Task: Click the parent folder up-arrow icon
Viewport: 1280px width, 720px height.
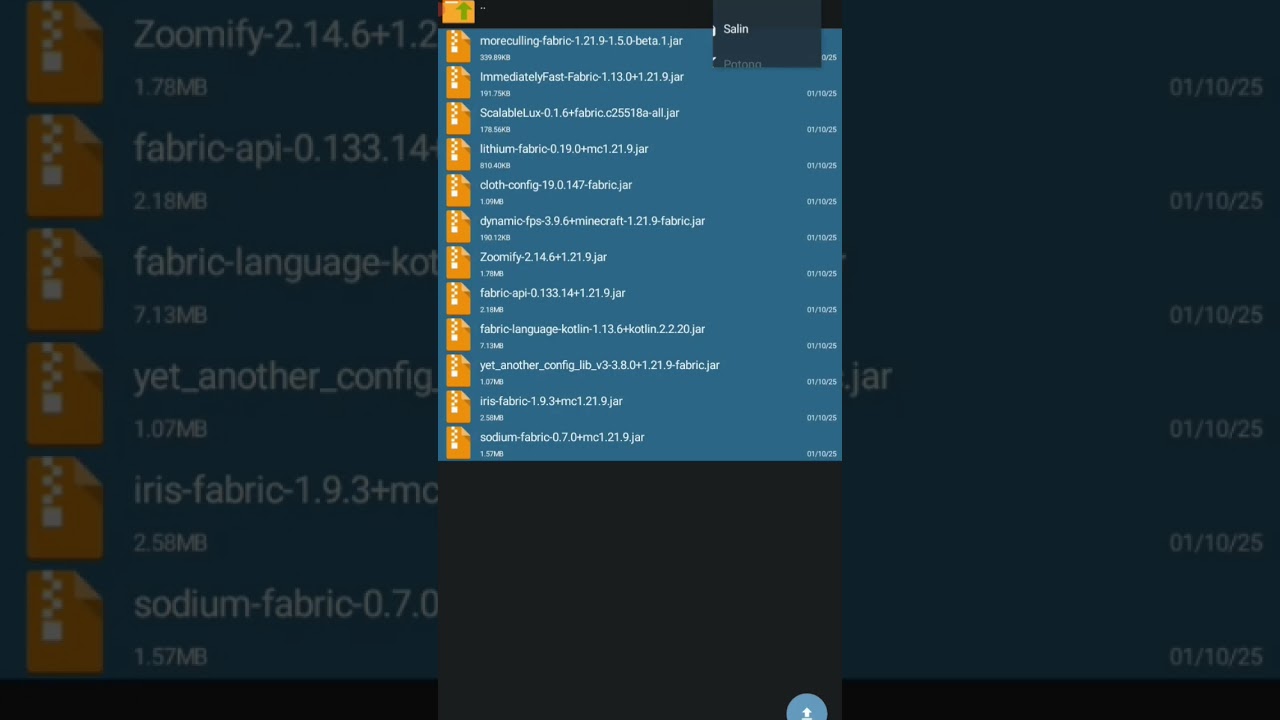Action: click(x=459, y=11)
